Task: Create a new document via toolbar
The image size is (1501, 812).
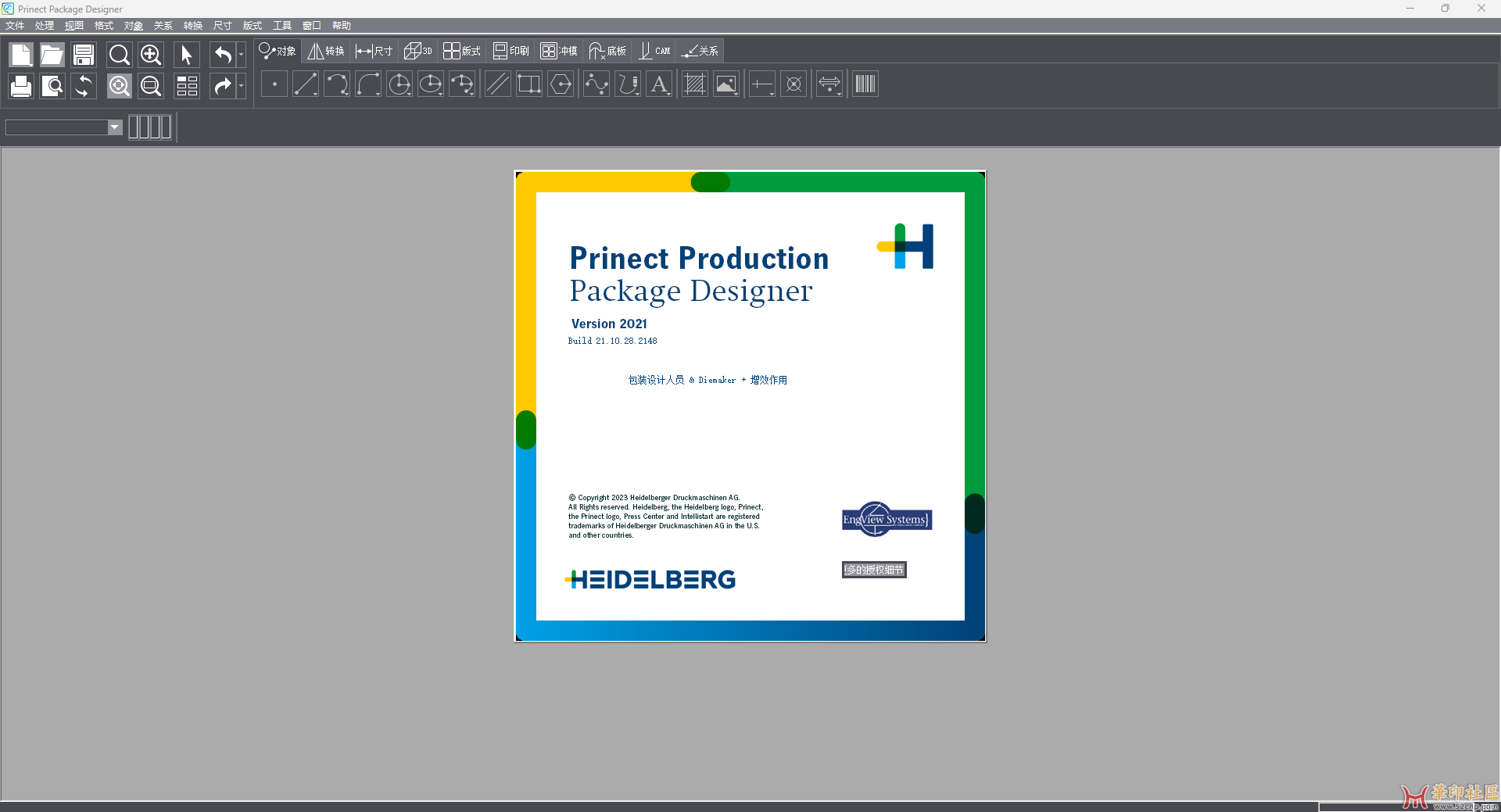Action: click(21, 55)
